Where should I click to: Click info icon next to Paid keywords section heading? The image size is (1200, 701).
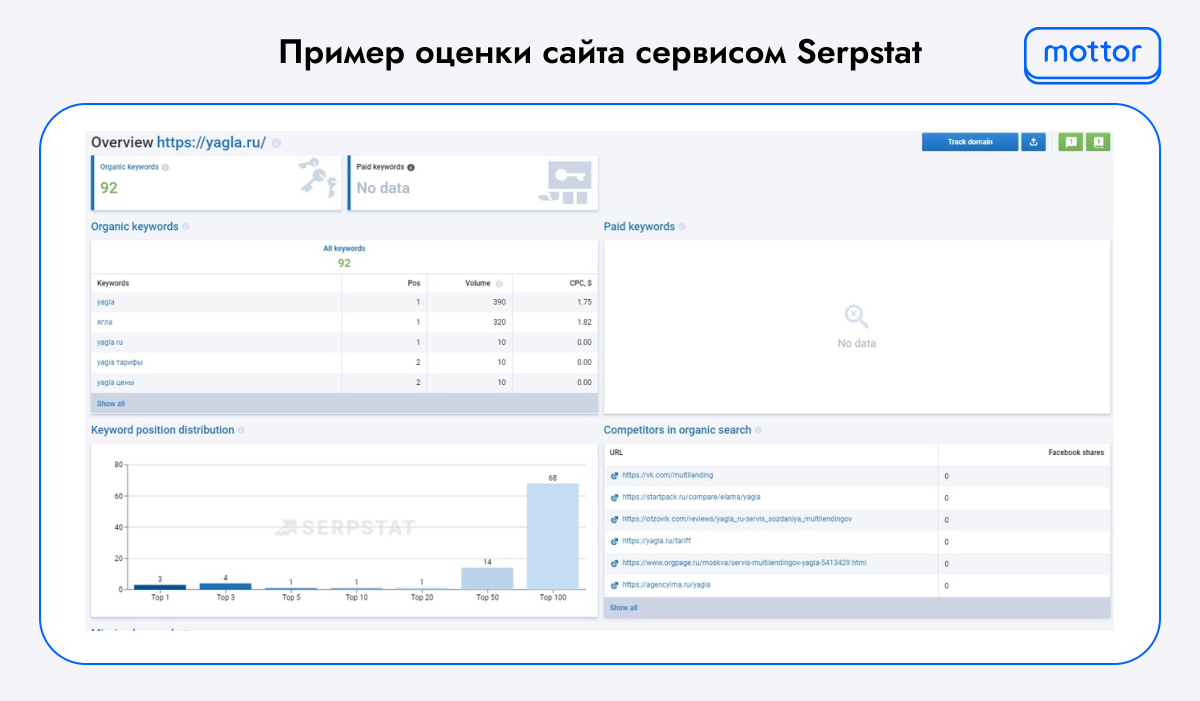[682, 227]
